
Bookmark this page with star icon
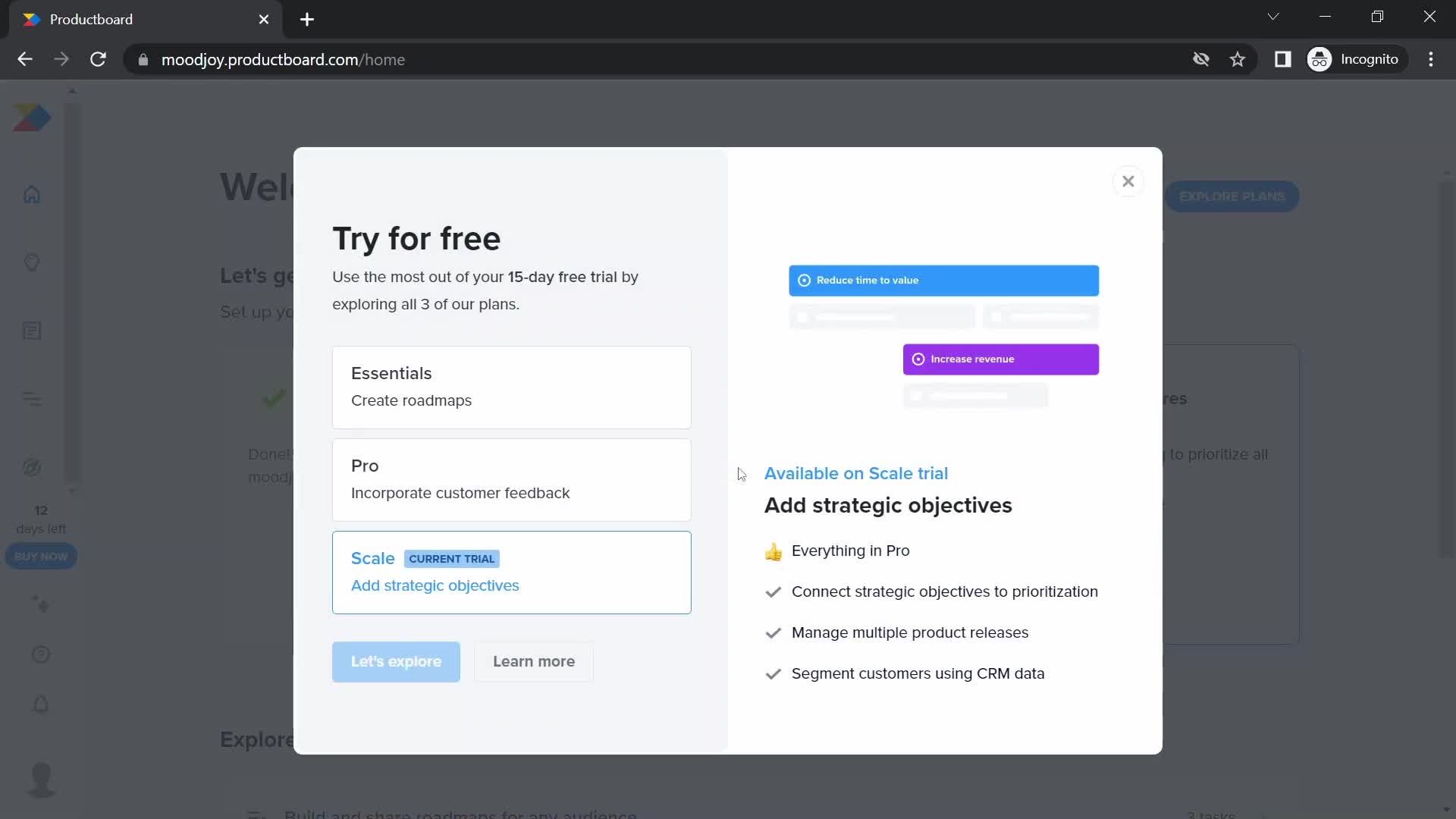pos(1238,59)
